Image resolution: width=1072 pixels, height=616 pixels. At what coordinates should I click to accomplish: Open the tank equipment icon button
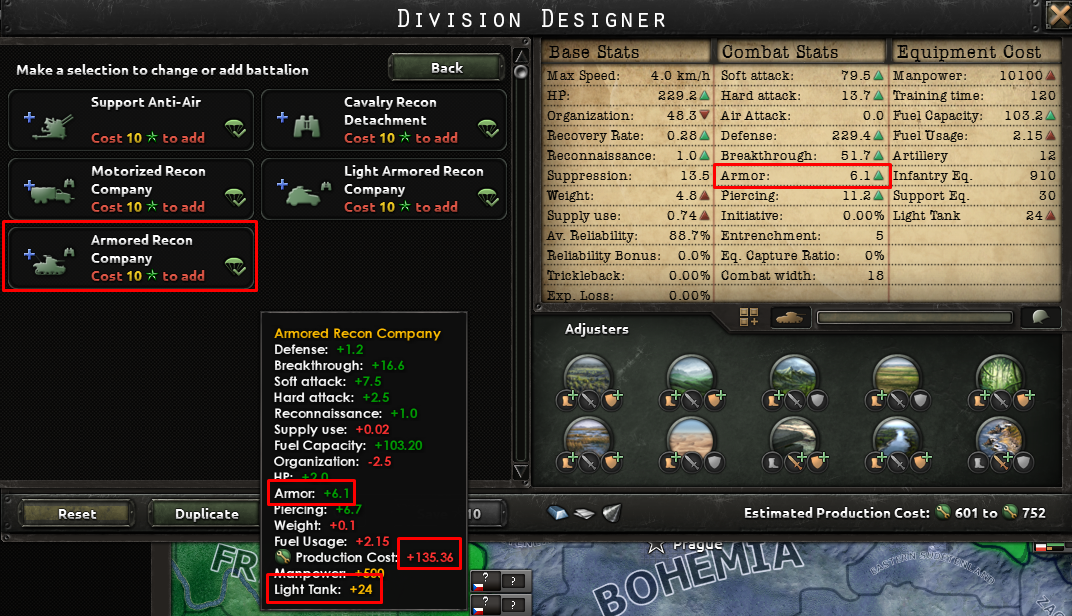[790, 317]
